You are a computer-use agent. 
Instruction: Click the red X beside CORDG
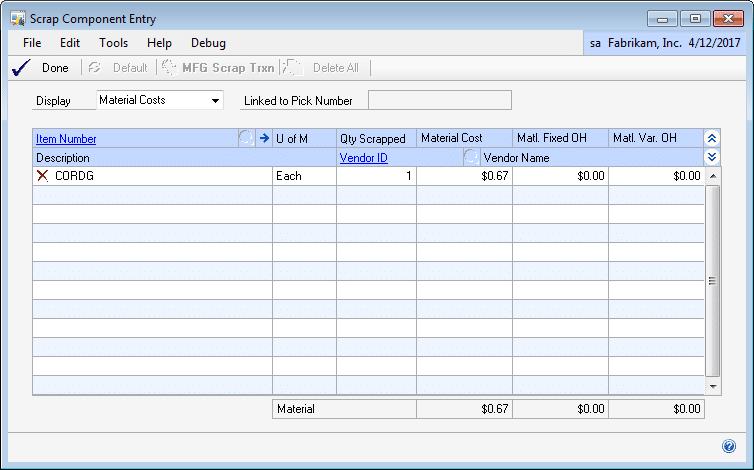pyautogui.click(x=42, y=176)
